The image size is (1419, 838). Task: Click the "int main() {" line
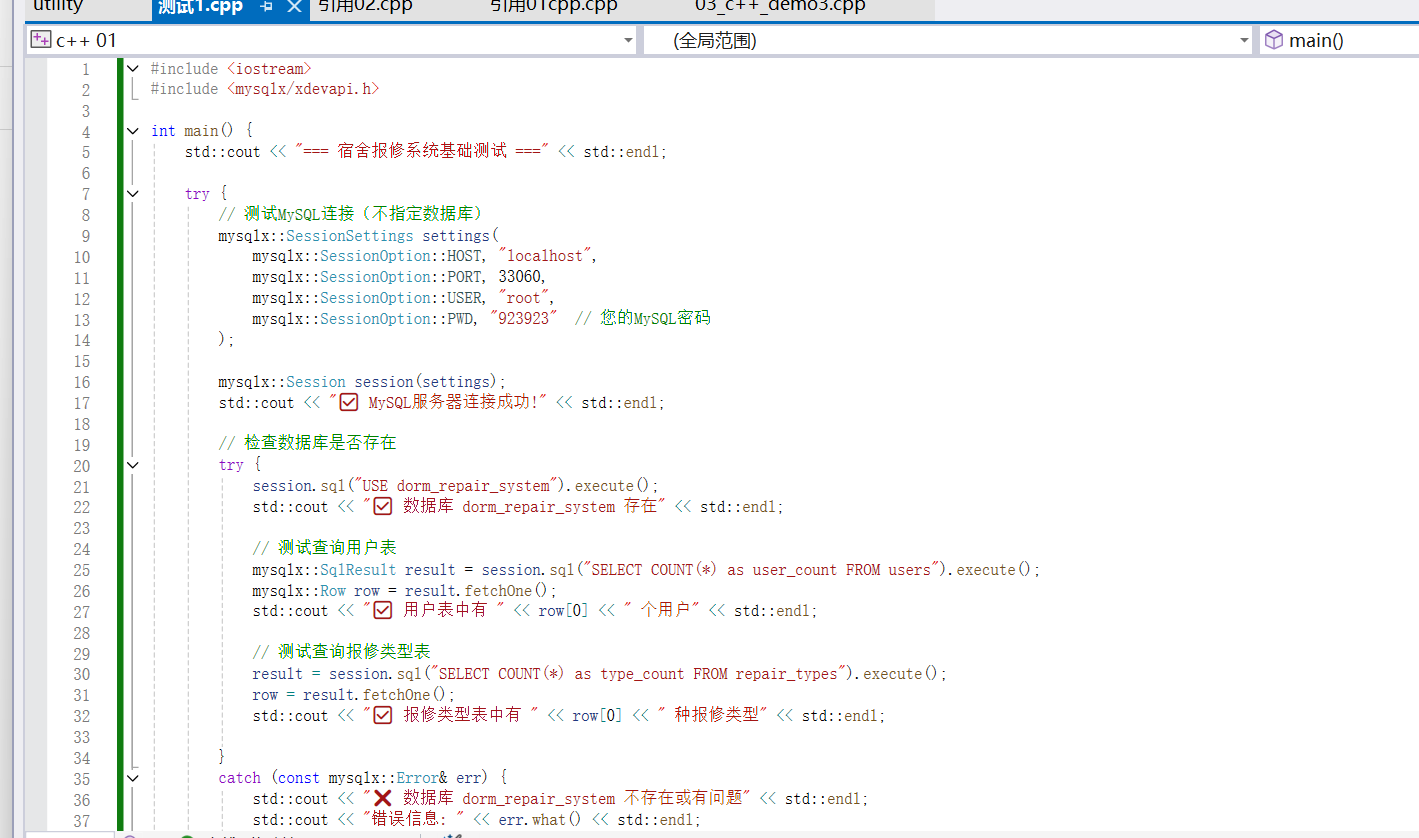pos(202,131)
